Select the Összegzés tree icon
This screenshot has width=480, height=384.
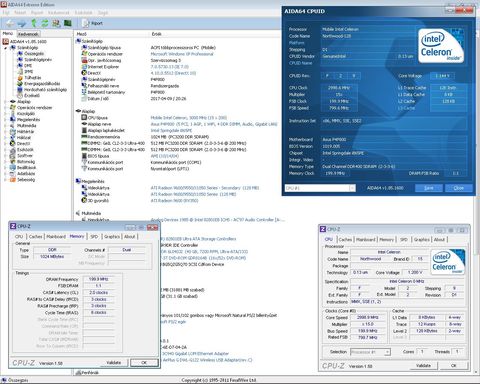[20, 53]
